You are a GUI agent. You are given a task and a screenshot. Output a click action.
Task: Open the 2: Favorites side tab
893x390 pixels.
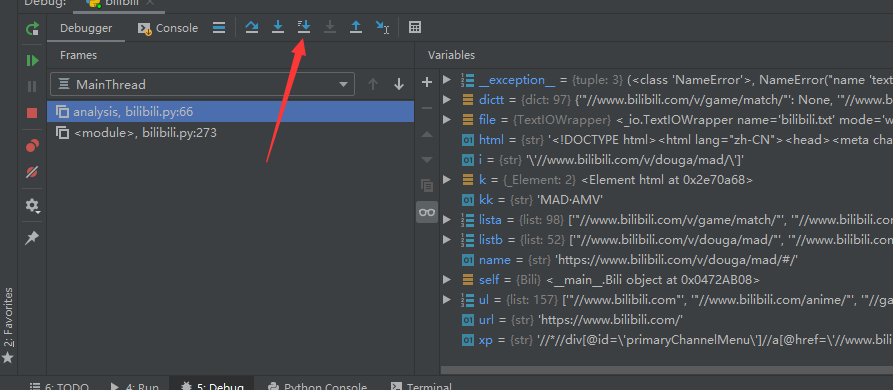pos(8,326)
